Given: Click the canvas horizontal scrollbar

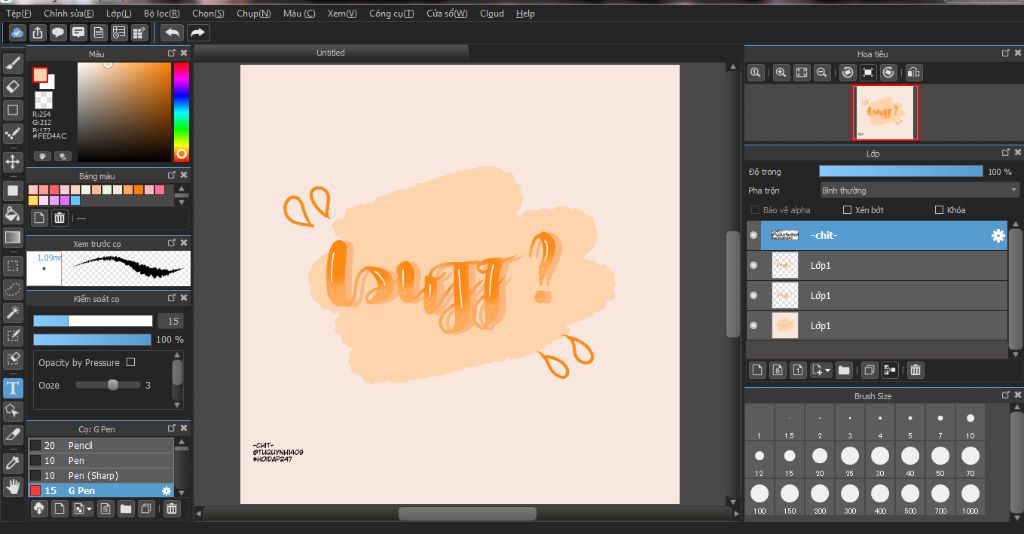Looking at the screenshot, I should tap(466, 514).
